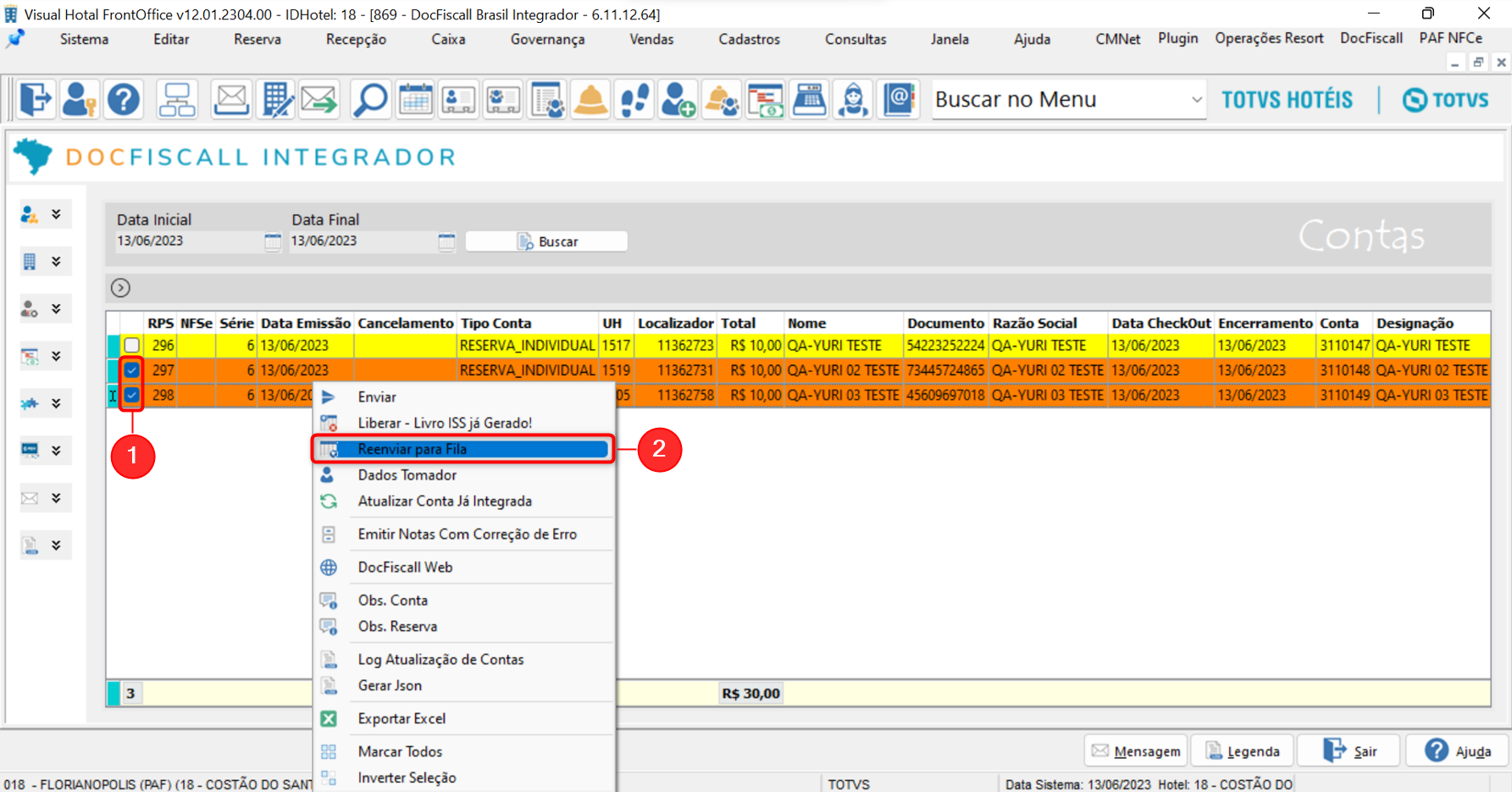The height and width of the screenshot is (792, 1512).
Task: Open the building with pencil toolbar icon
Action: [x=276, y=99]
